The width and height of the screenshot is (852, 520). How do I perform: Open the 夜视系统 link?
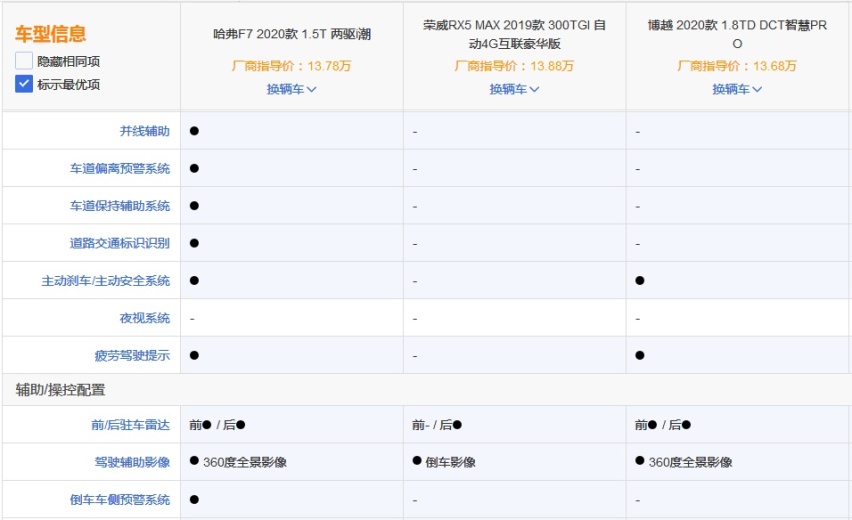click(x=145, y=318)
